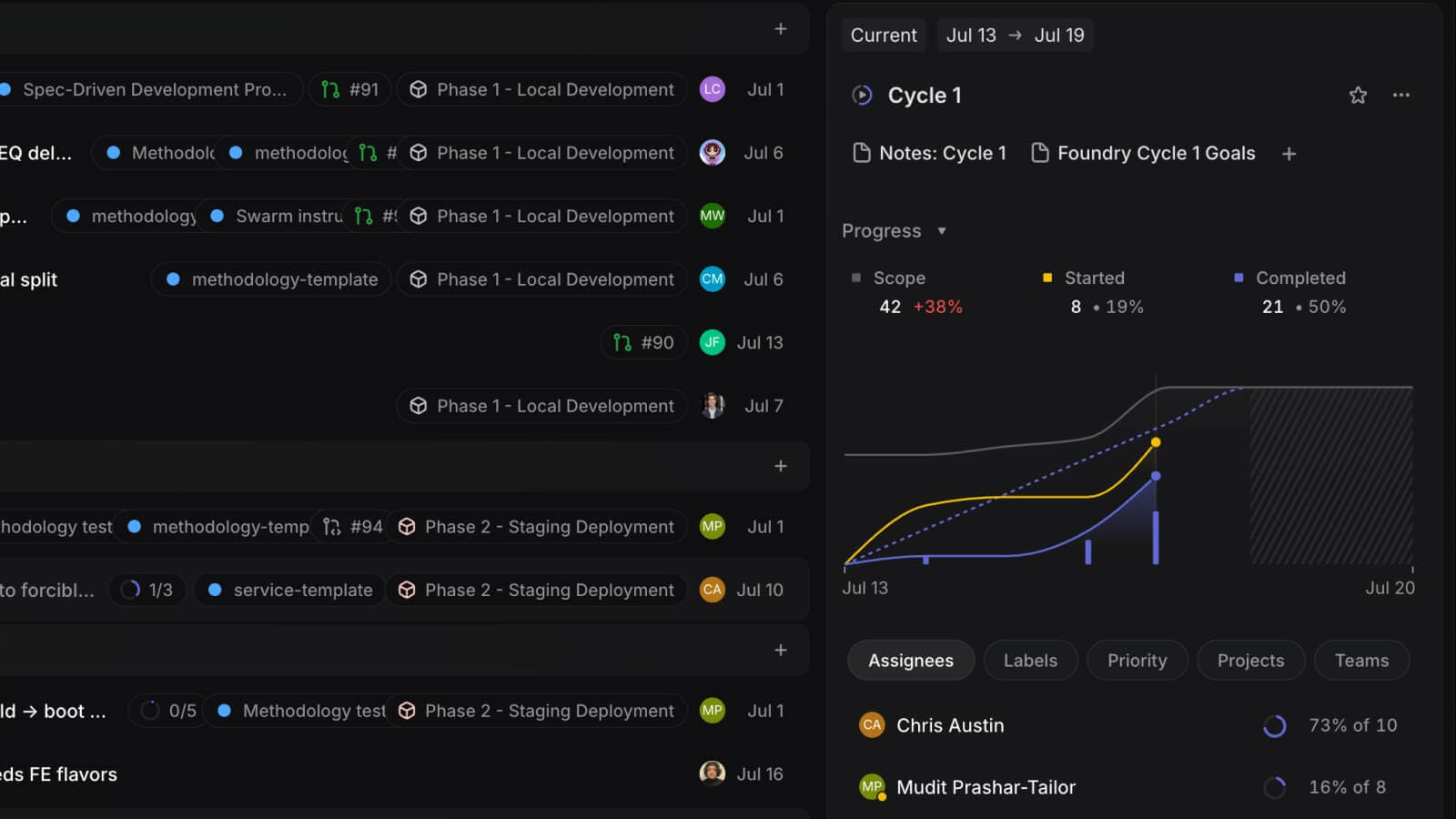Screen dimensions: 1456x819
Task: Click the blue Completed point on the chart
Action: (1156, 476)
